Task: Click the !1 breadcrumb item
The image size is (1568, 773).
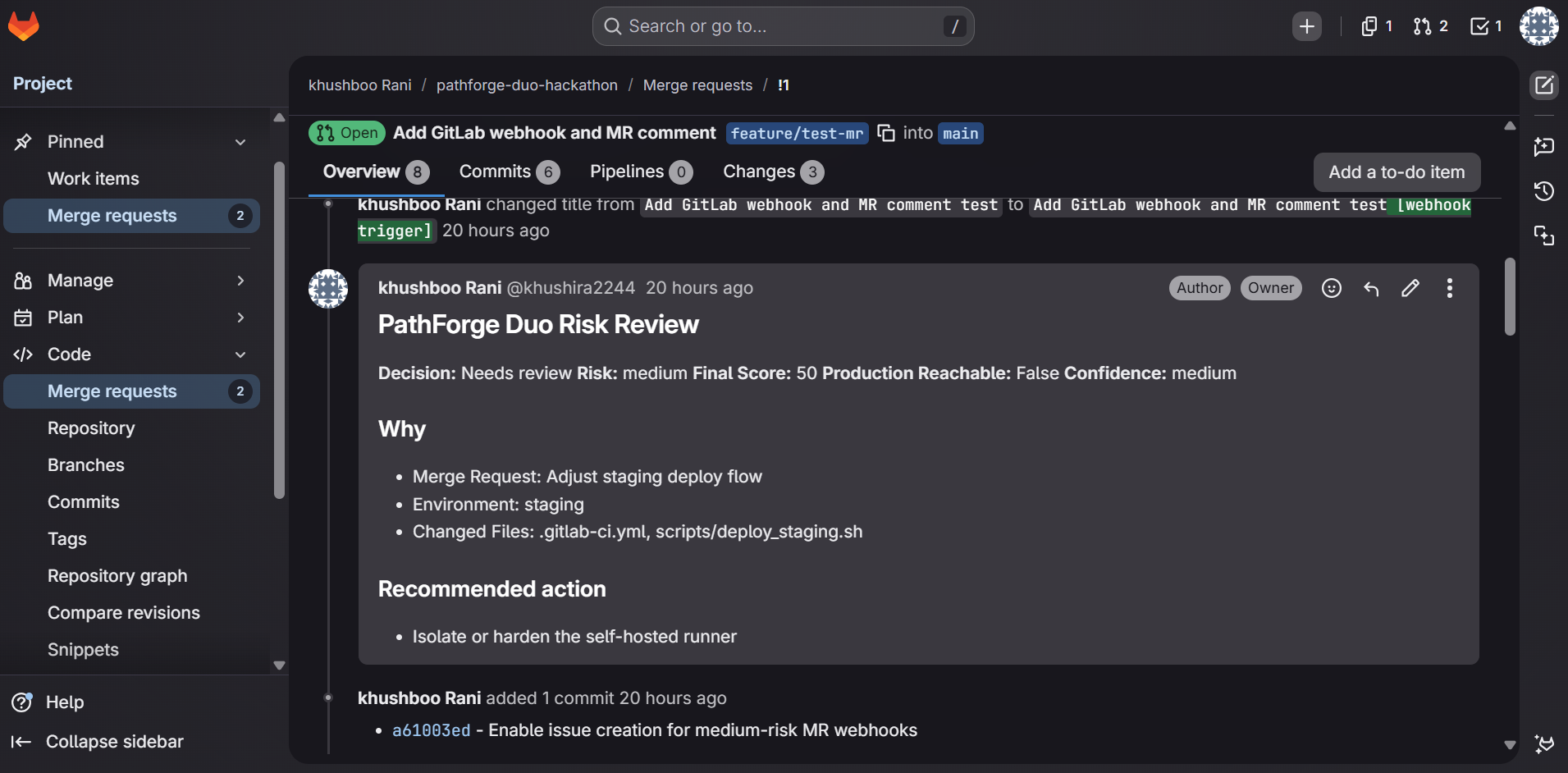Action: point(784,85)
